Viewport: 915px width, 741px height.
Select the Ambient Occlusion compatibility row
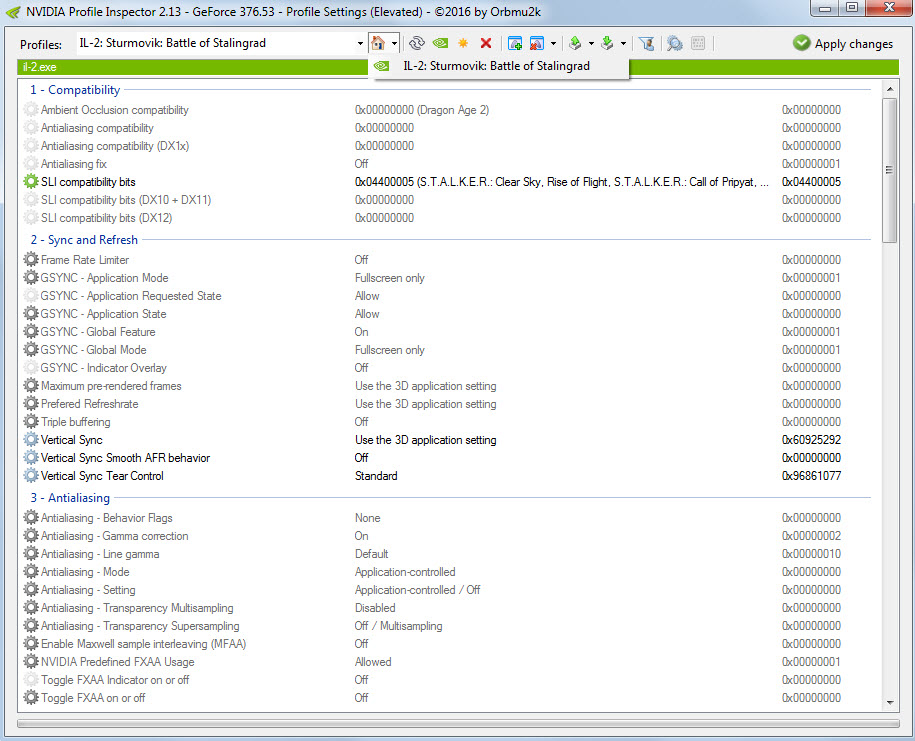(x=449, y=110)
